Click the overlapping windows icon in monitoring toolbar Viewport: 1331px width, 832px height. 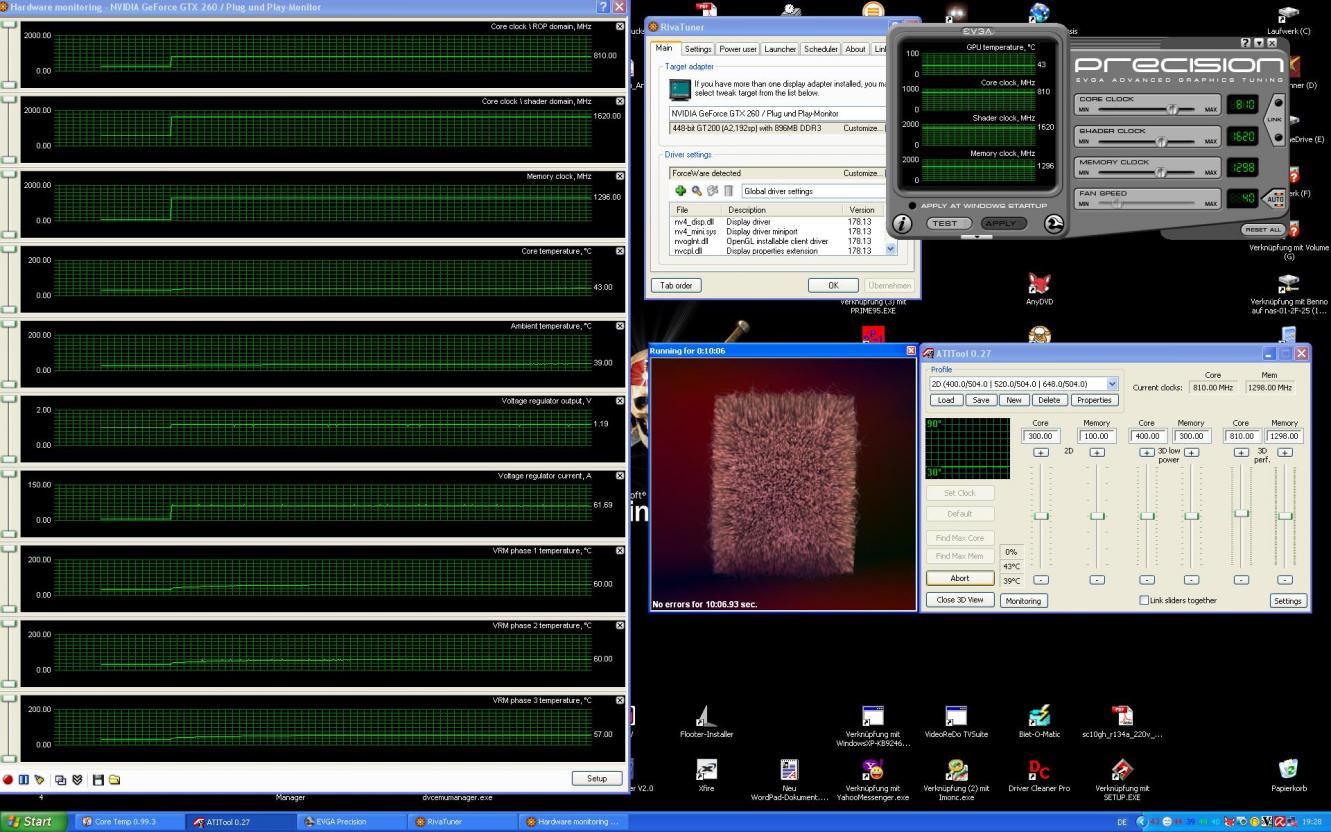61,779
